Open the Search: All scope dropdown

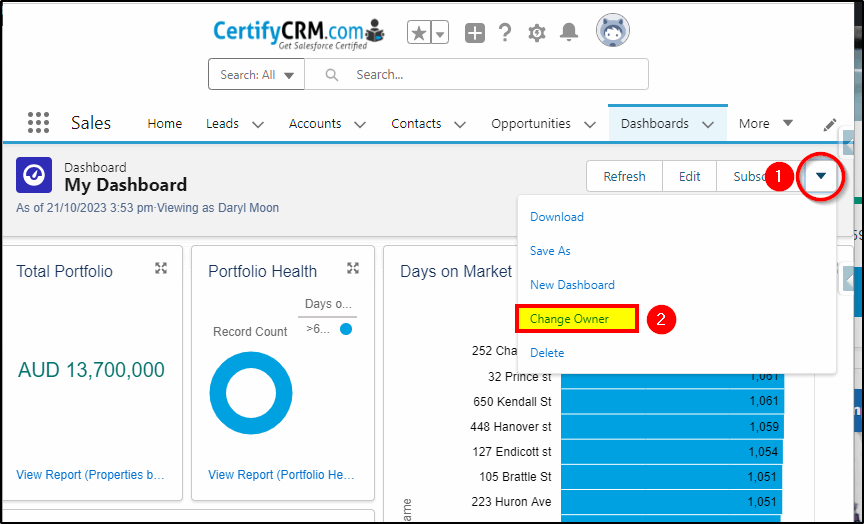click(256, 75)
